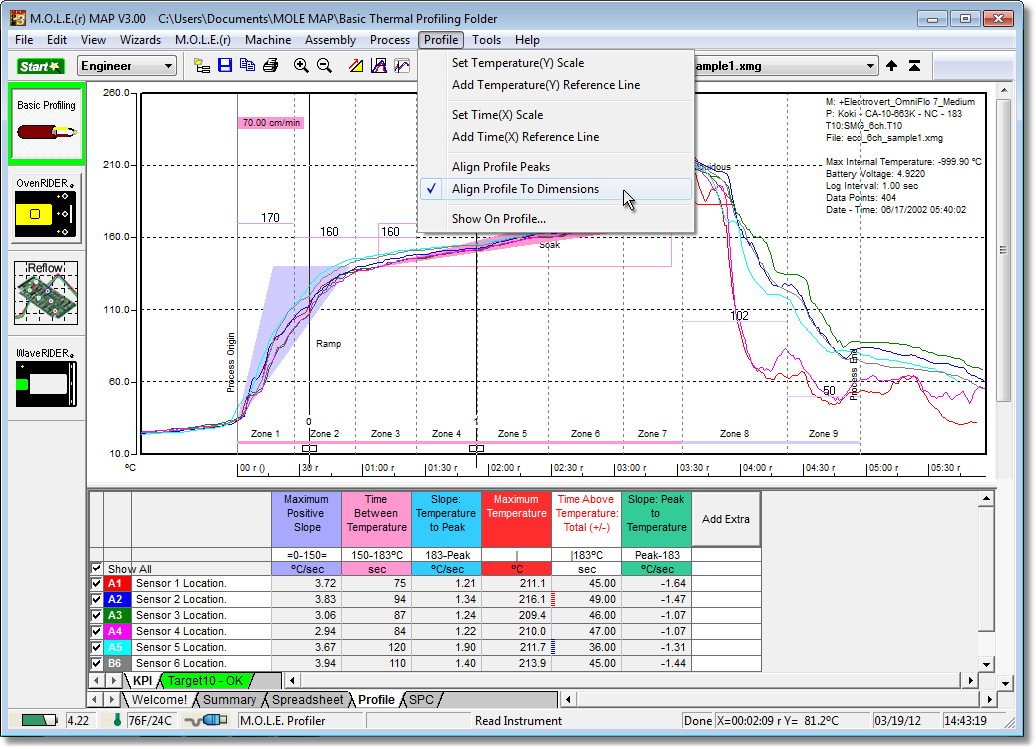
Task: Open the Machine menu
Action: point(268,40)
